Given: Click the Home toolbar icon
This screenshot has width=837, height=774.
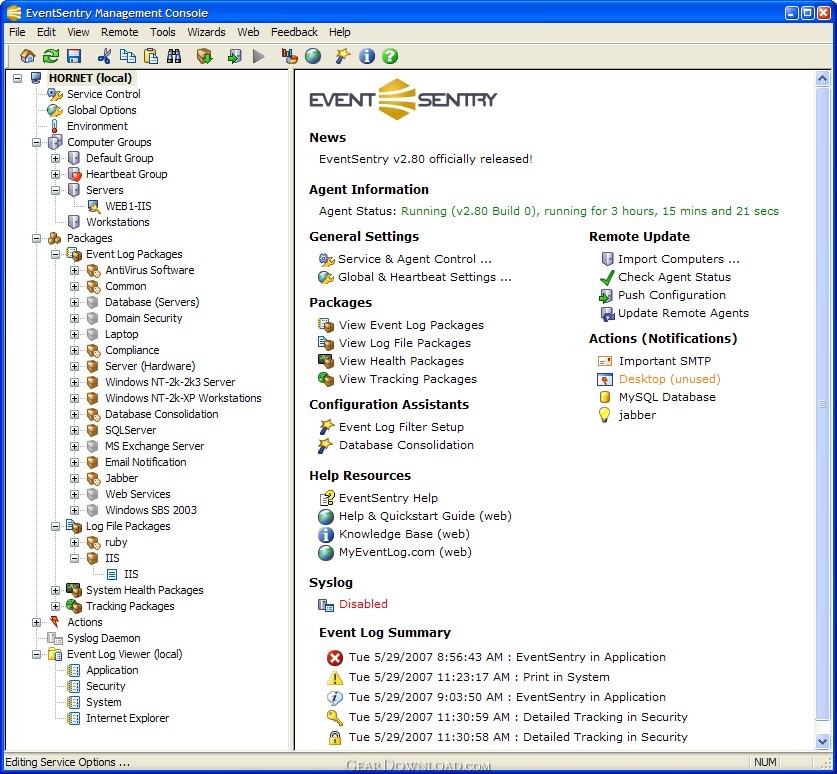Looking at the screenshot, I should tap(27, 56).
